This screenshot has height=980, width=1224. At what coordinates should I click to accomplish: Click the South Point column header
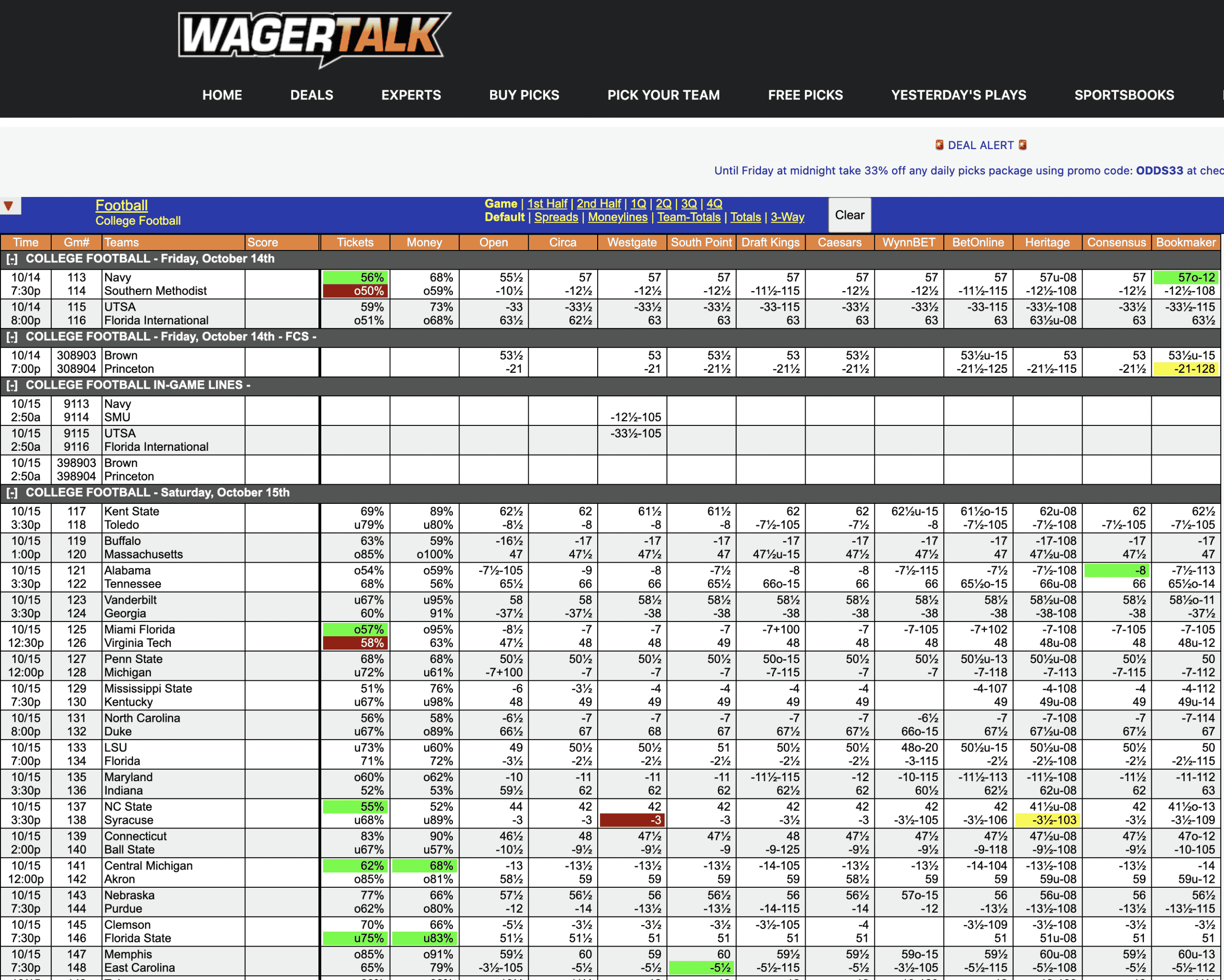[702, 242]
